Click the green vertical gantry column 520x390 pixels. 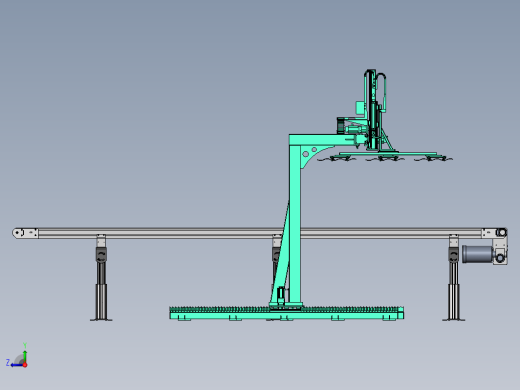point(295,223)
